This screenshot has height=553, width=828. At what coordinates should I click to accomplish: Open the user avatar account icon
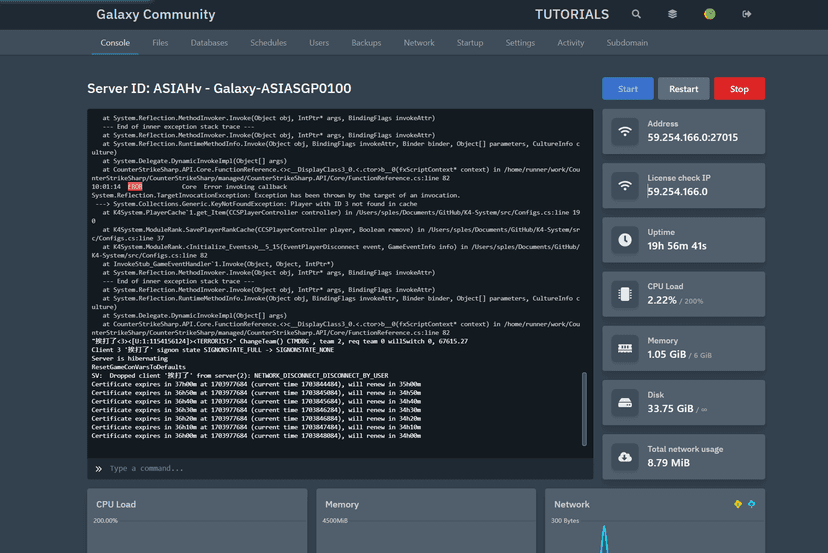(x=710, y=14)
